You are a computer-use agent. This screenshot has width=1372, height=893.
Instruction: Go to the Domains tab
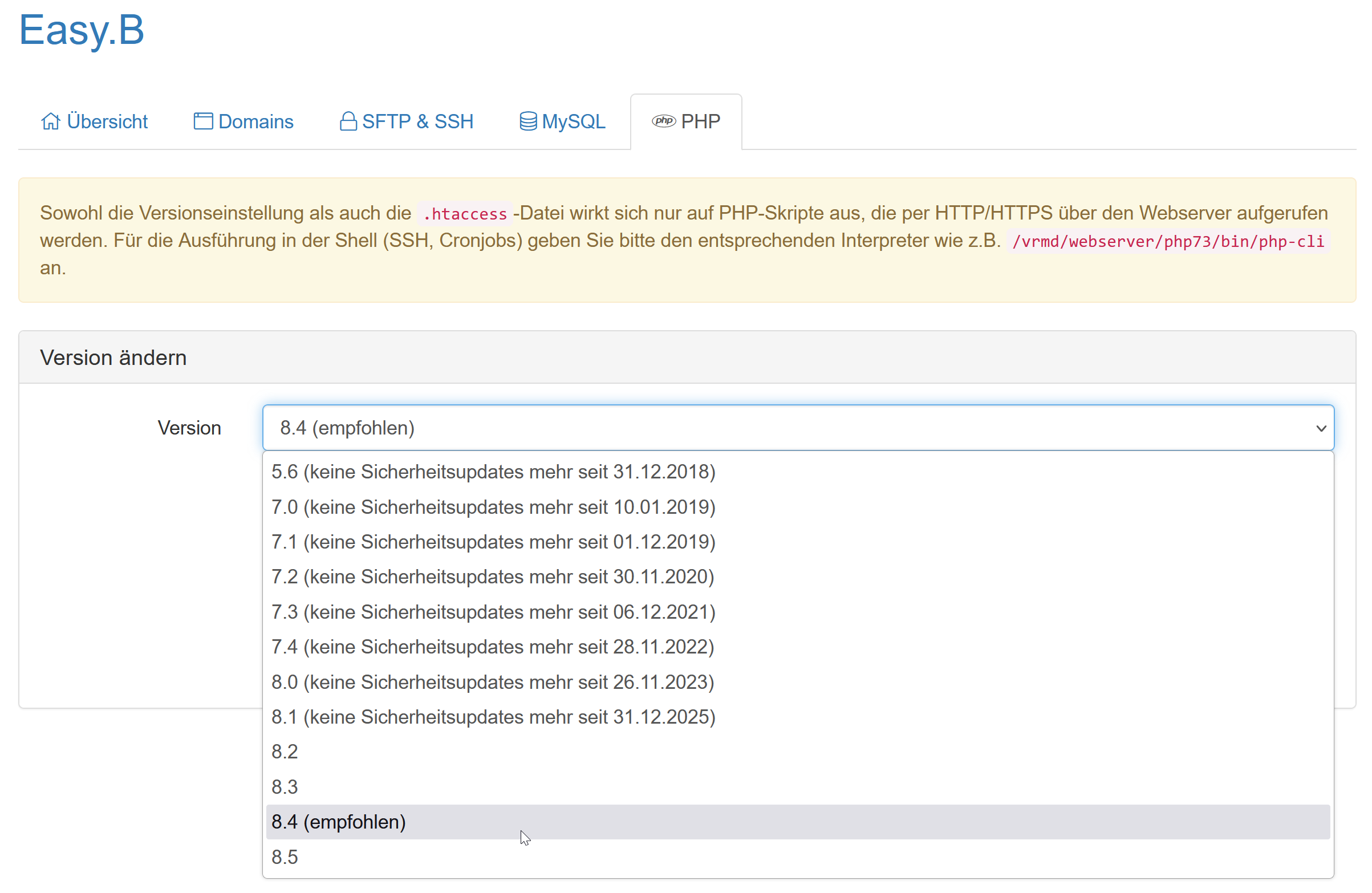click(x=256, y=121)
